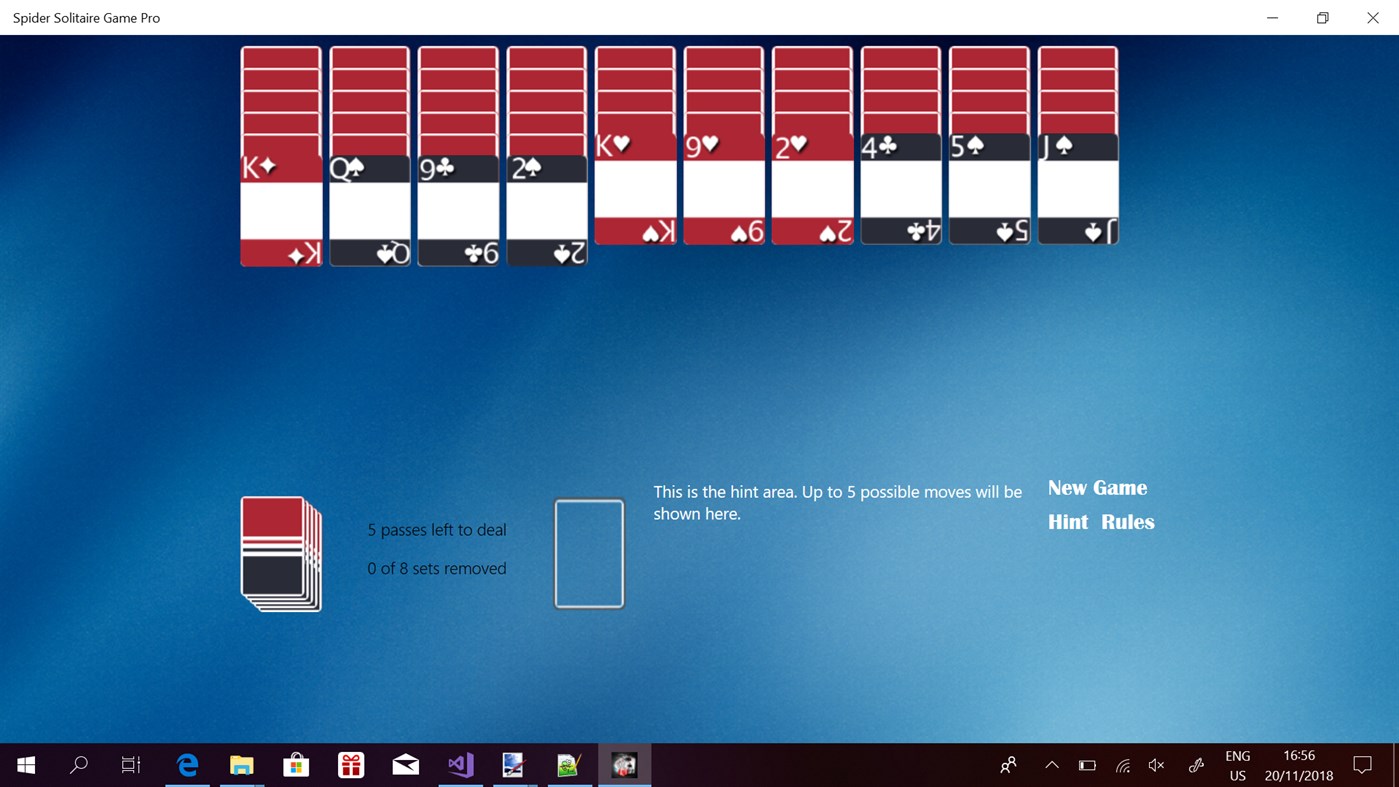Open the Windows Ink workspace pen icon

click(1196, 764)
